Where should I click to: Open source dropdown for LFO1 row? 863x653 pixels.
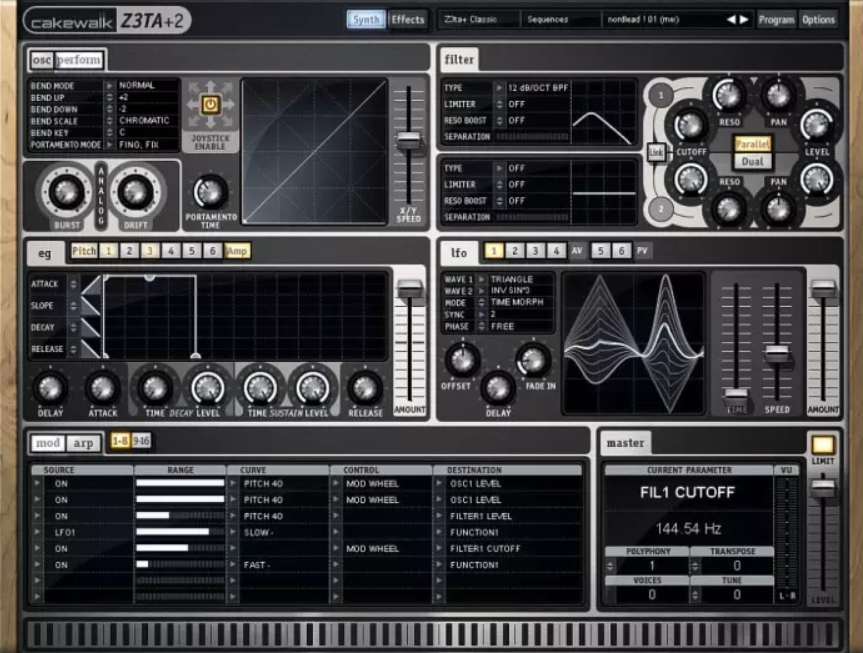(x=37, y=532)
